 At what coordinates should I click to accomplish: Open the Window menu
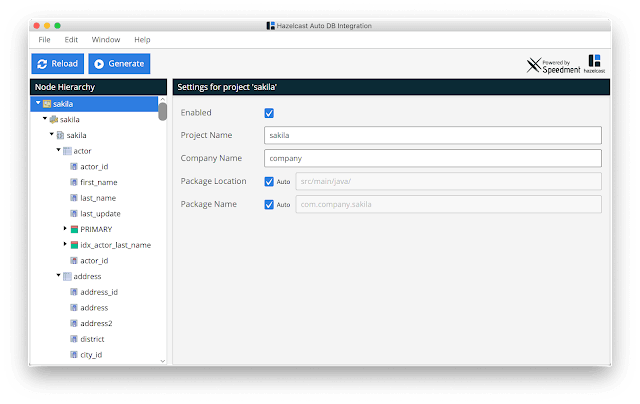106,40
